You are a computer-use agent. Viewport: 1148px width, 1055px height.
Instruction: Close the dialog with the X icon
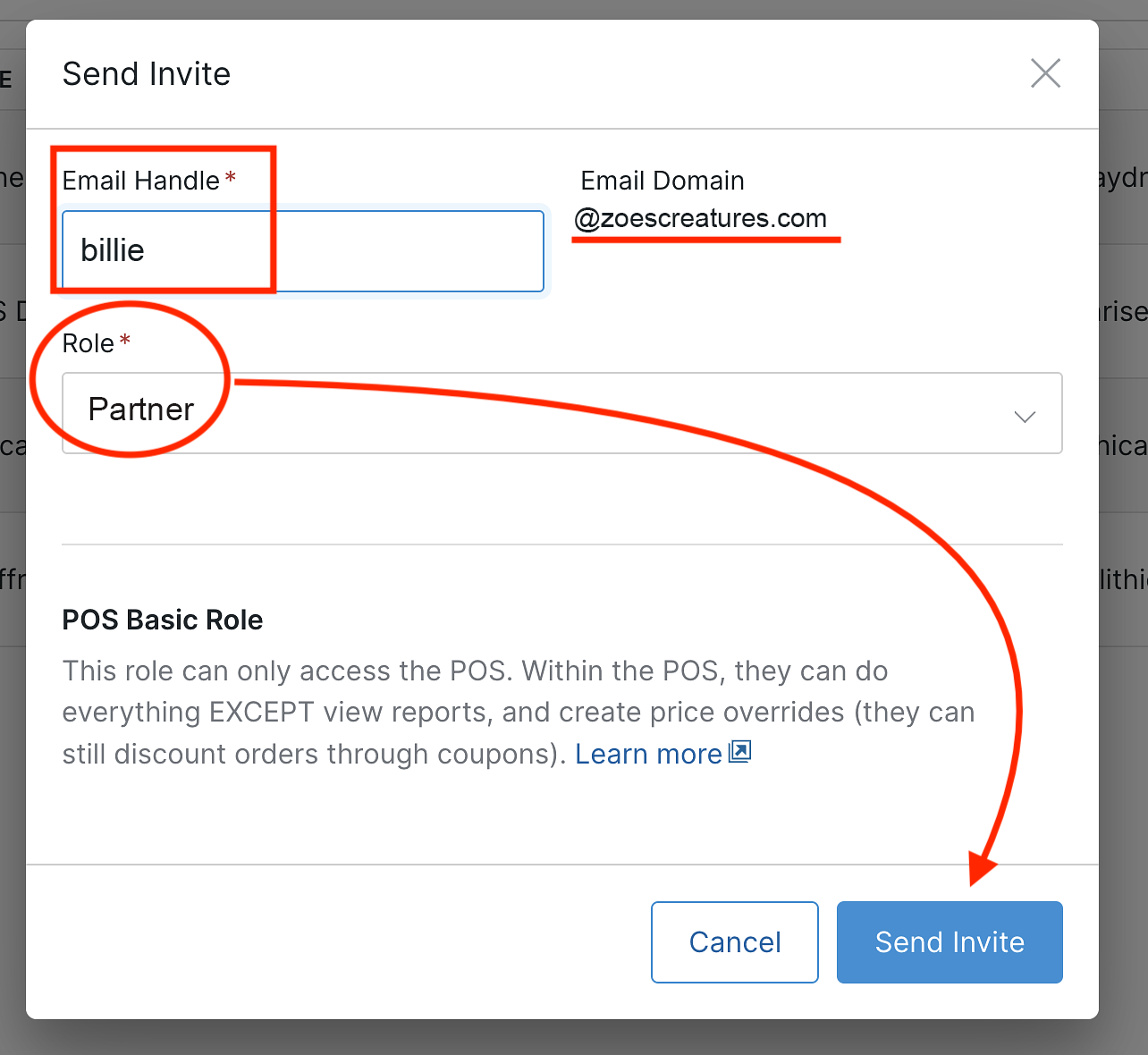tap(1045, 73)
